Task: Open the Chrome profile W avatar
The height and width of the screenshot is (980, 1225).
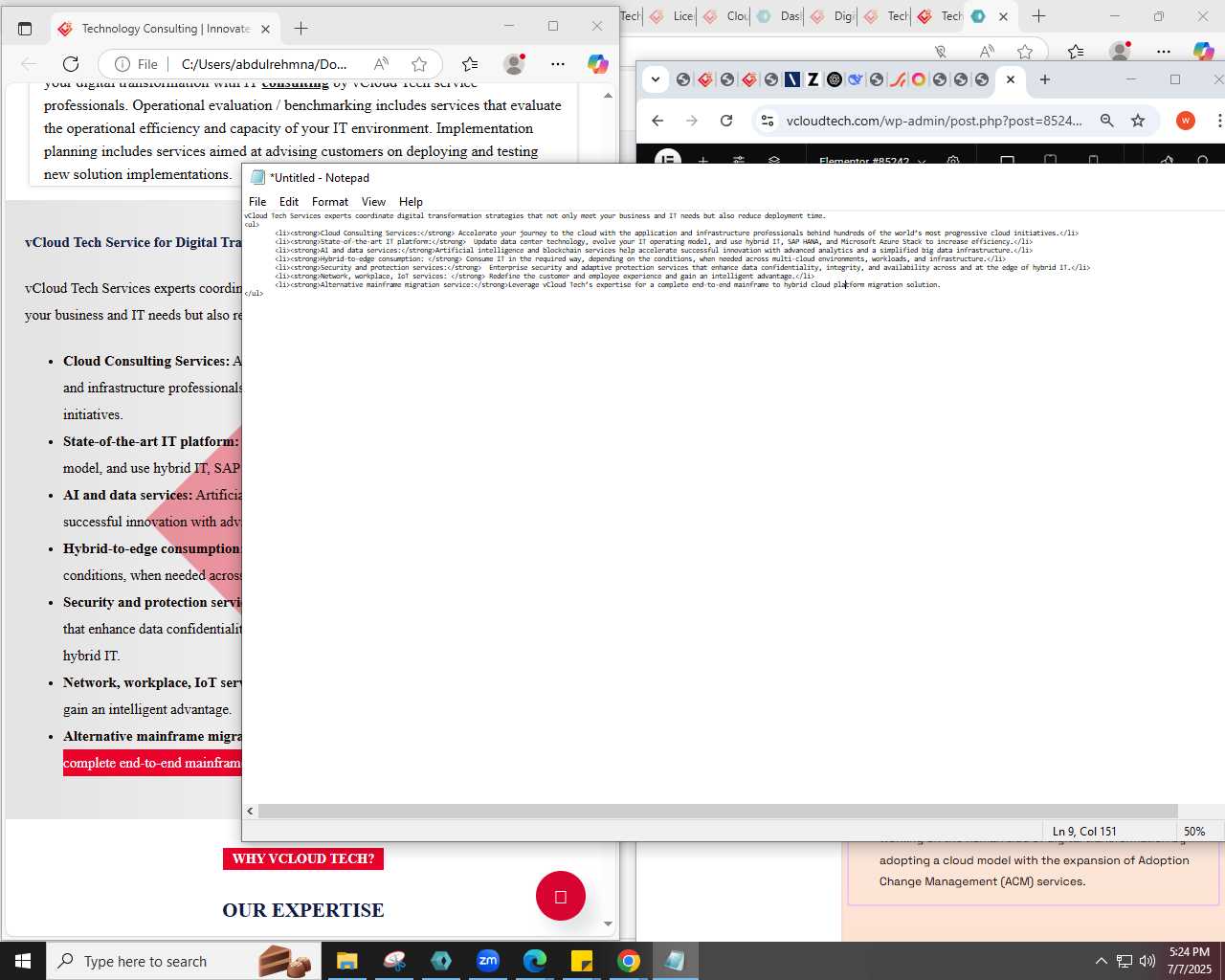Action: point(1186,121)
